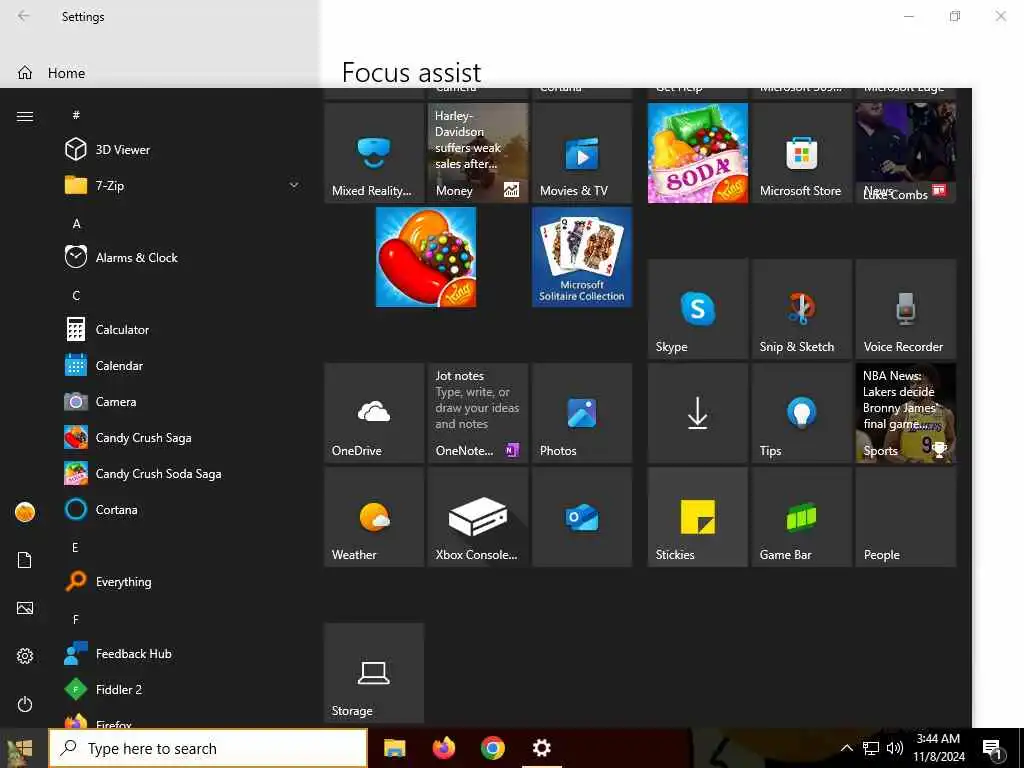Viewport: 1024px width, 768px height.
Task: Switch to Settings on the taskbar
Action: [541, 748]
